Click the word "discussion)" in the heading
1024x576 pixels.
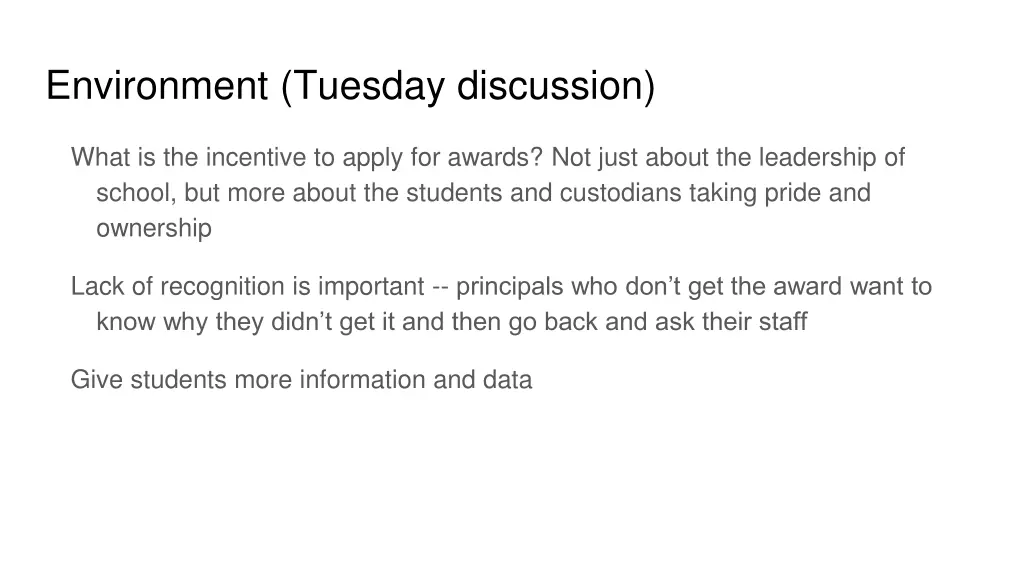(556, 86)
